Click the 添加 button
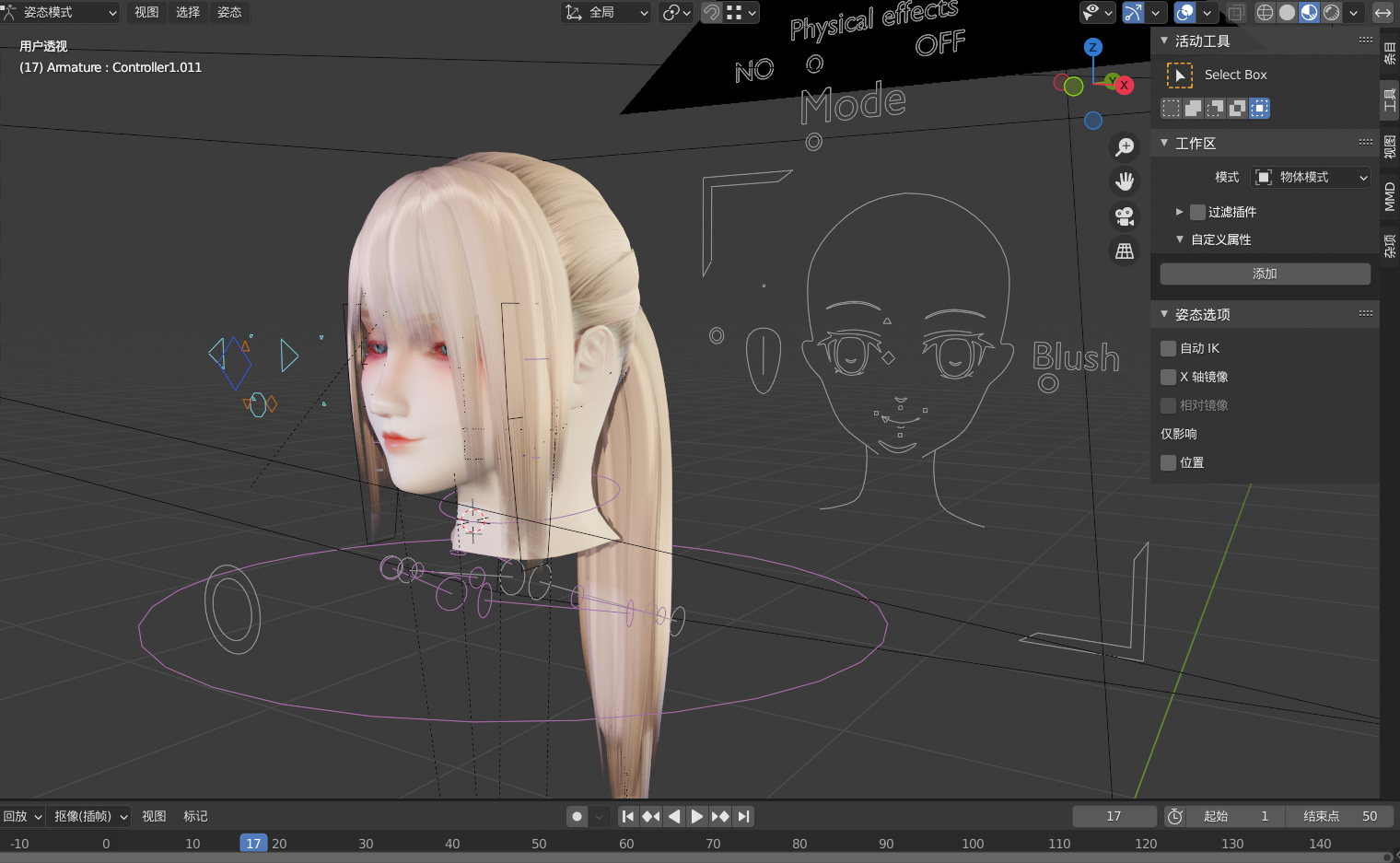Image resolution: width=1400 pixels, height=863 pixels. pos(1265,274)
